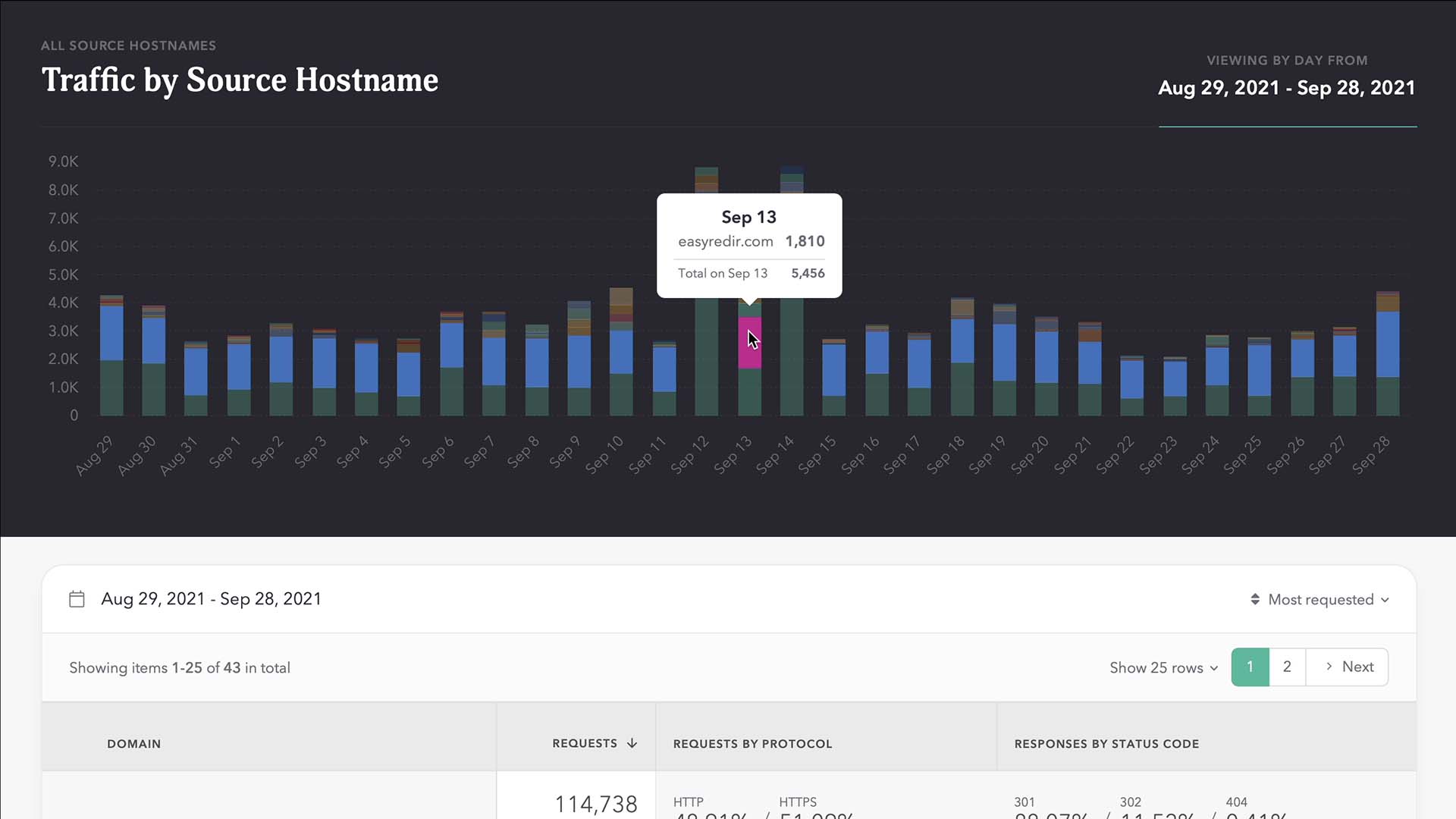This screenshot has width=1456, height=819.
Task: Click the Sep 13 label on the x-axis
Action: 733,455
